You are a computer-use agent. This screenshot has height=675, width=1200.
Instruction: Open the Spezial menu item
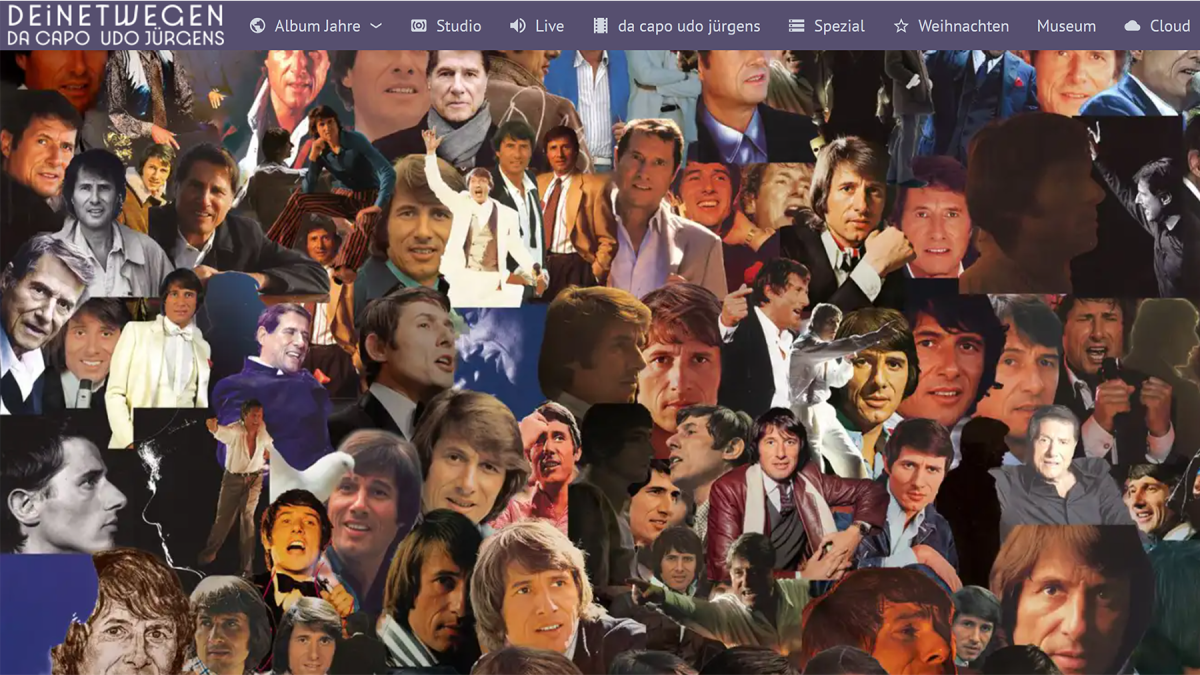[x=839, y=26]
